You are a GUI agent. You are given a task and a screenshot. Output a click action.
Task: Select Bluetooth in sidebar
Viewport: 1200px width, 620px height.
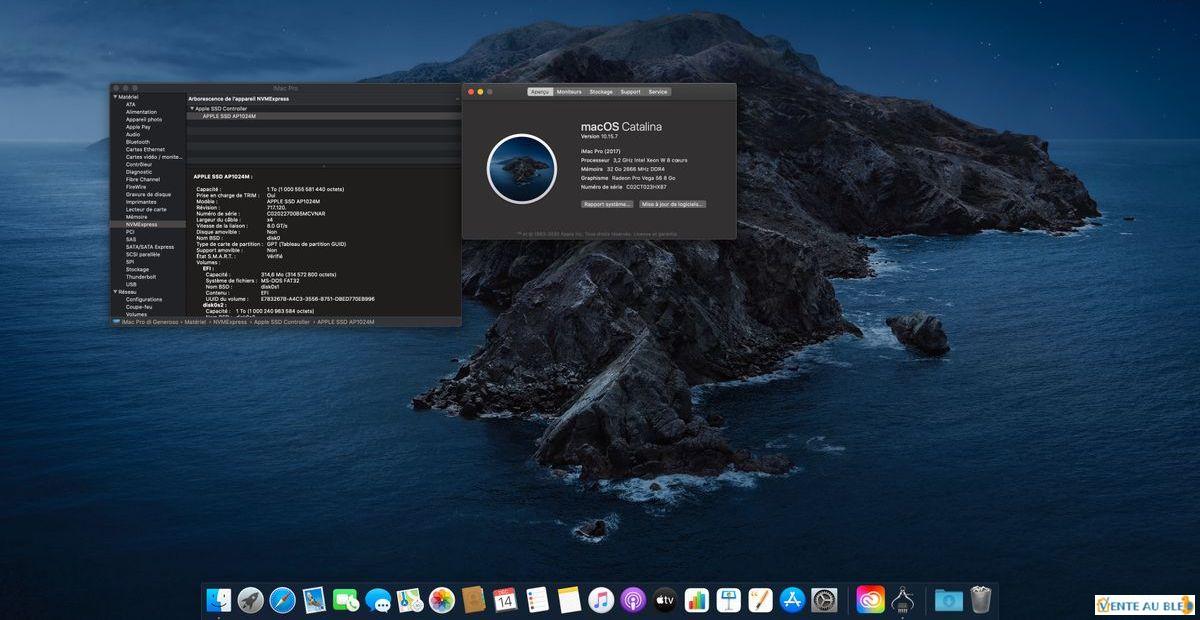tap(138, 142)
